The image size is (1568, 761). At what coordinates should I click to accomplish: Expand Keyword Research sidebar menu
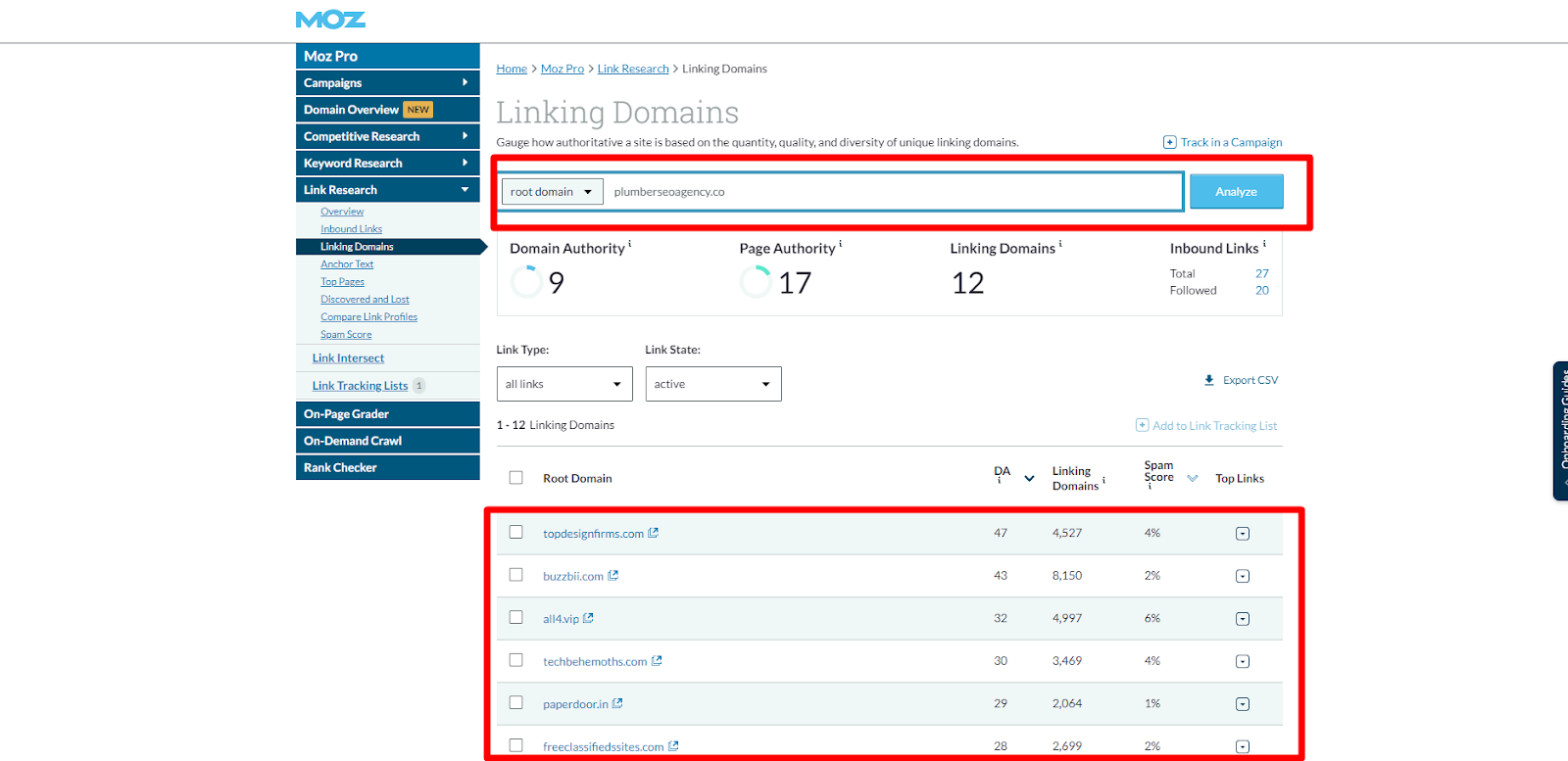388,163
